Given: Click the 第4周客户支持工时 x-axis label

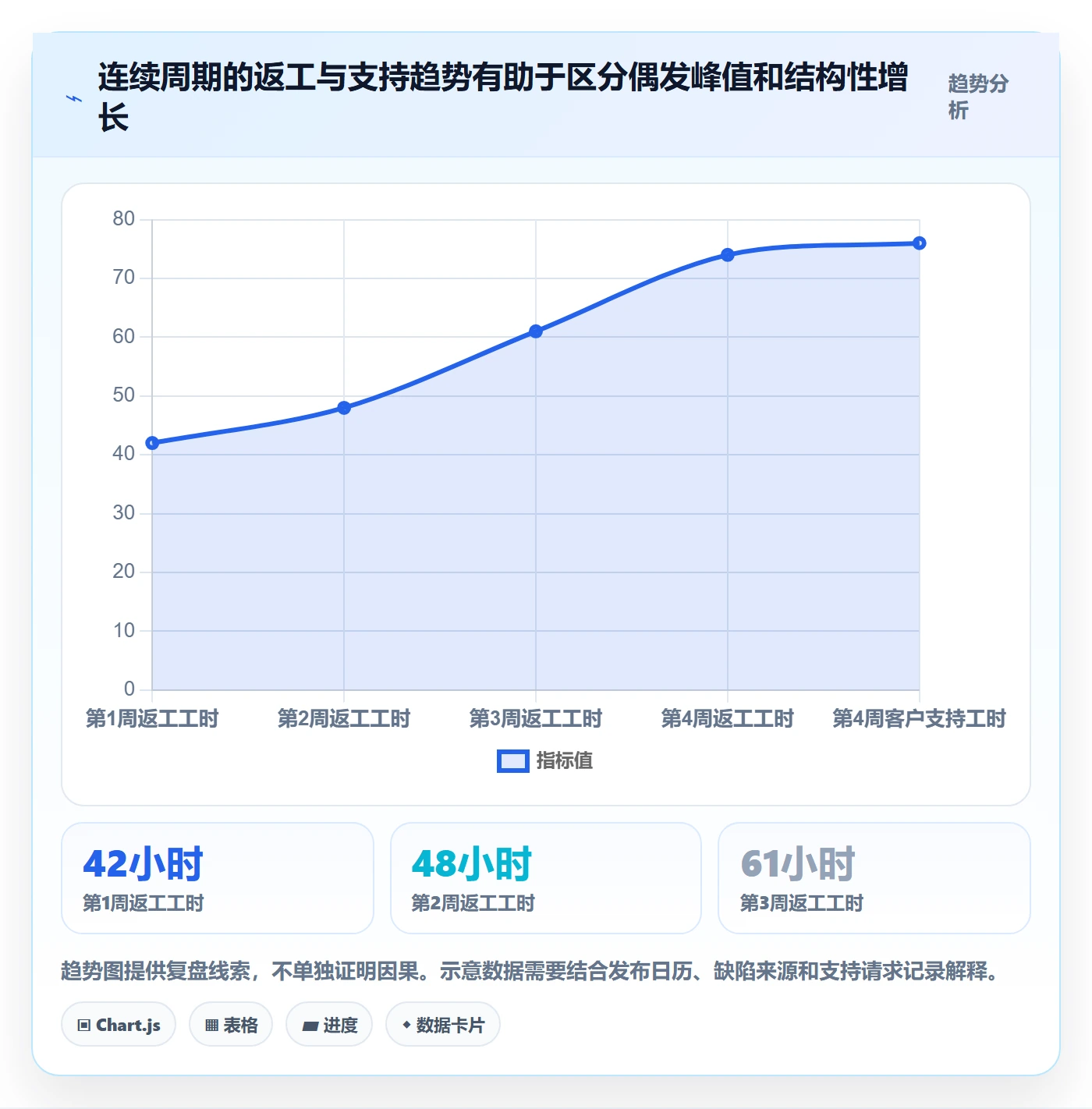Looking at the screenshot, I should 920,718.
